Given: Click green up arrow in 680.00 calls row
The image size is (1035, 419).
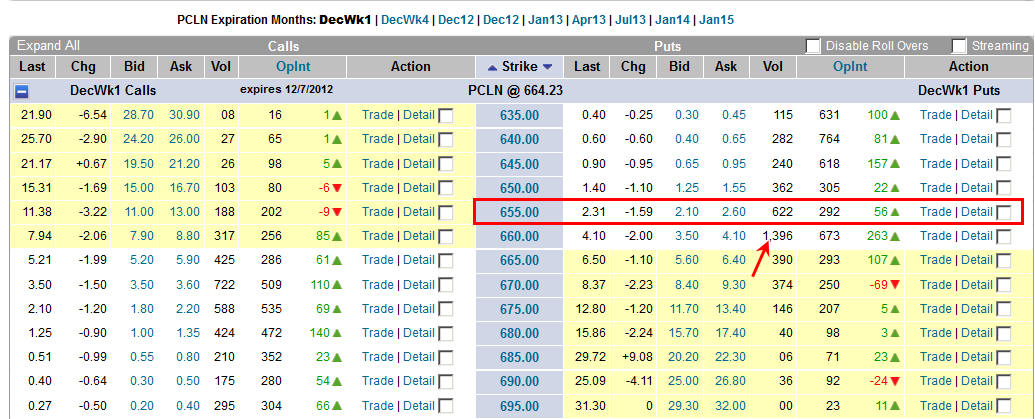Looking at the screenshot, I should point(338,333).
